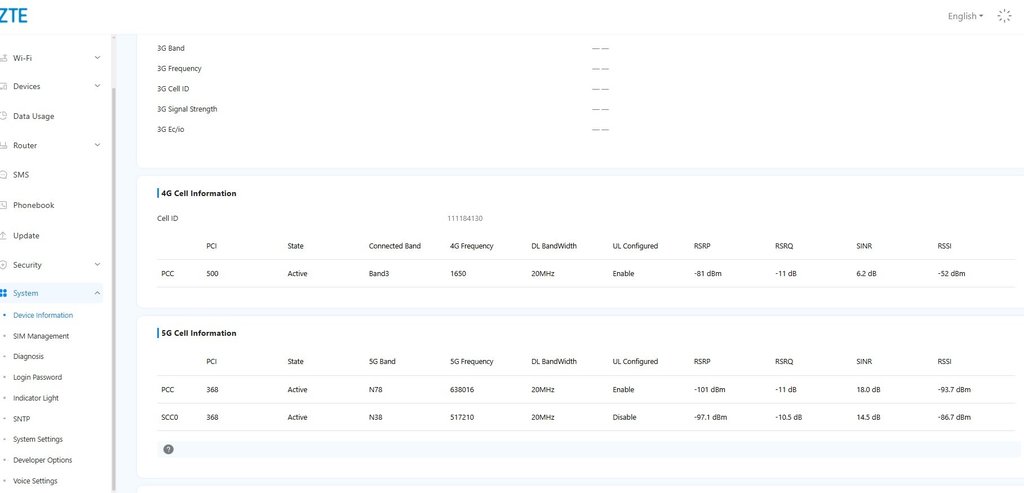Click the 3G Signal Strength label
1024x493 pixels.
[x=187, y=109]
